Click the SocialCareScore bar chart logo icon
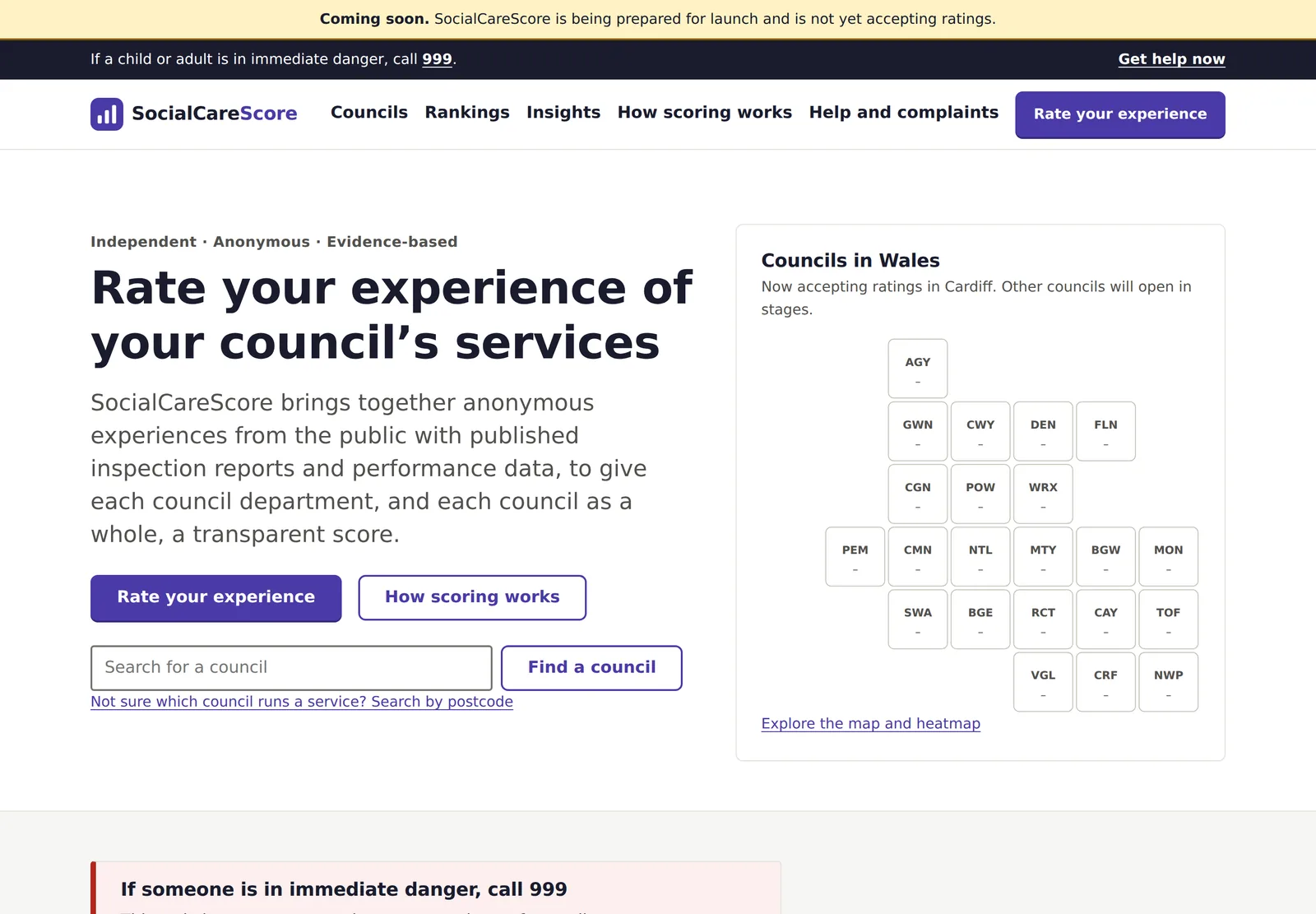This screenshot has height=914, width=1316. (107, 114)
